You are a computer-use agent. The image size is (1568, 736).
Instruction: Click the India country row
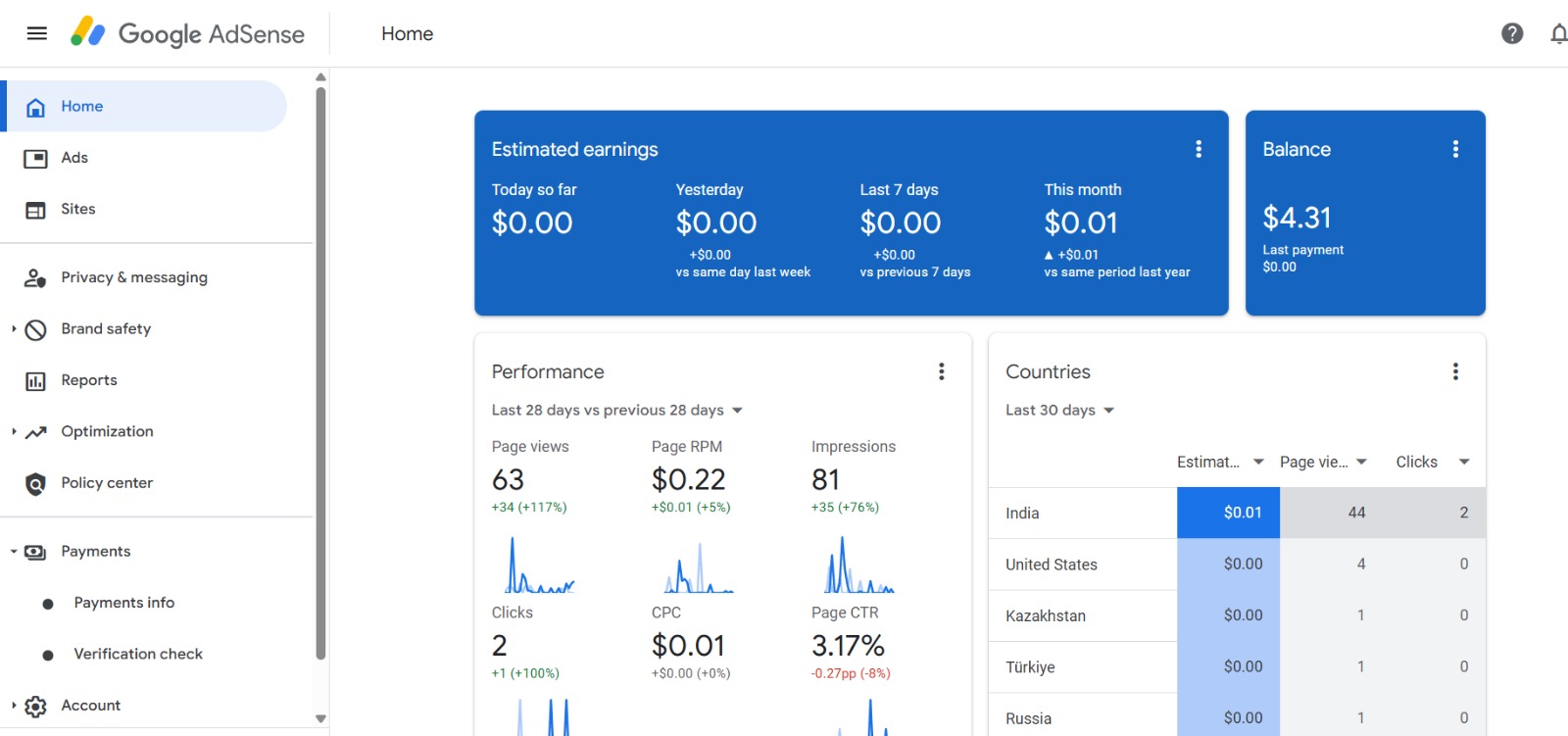pos(1237,513)
